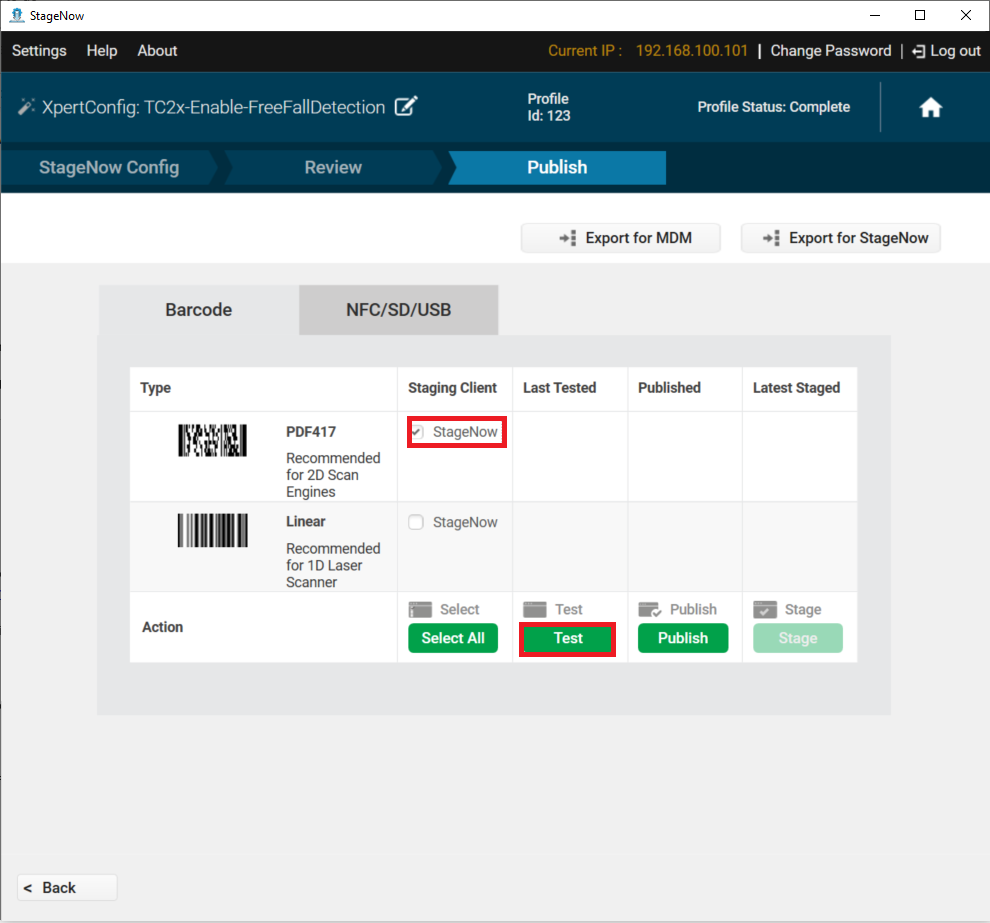Image resolution: width=990 pixels, height=923 pixels.
Task: Click the green Test button
Action: [568, 638]
